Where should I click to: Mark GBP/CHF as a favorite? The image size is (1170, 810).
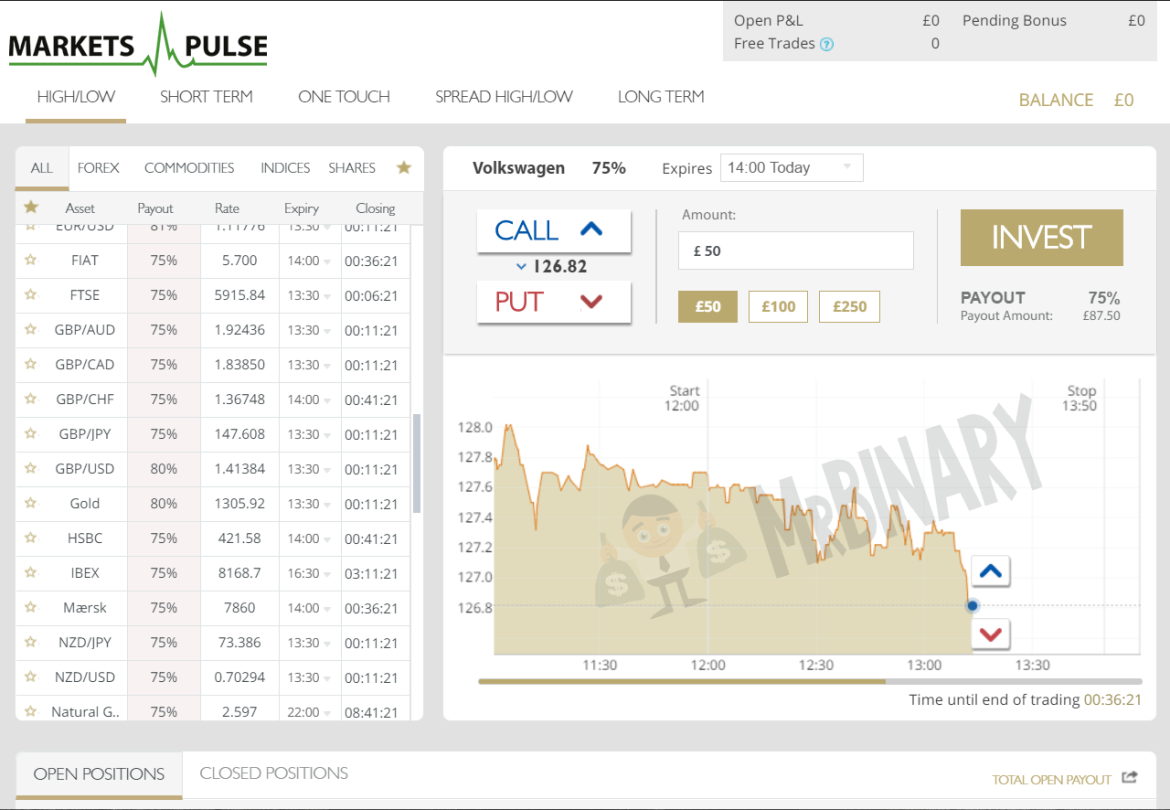(31, 398)
